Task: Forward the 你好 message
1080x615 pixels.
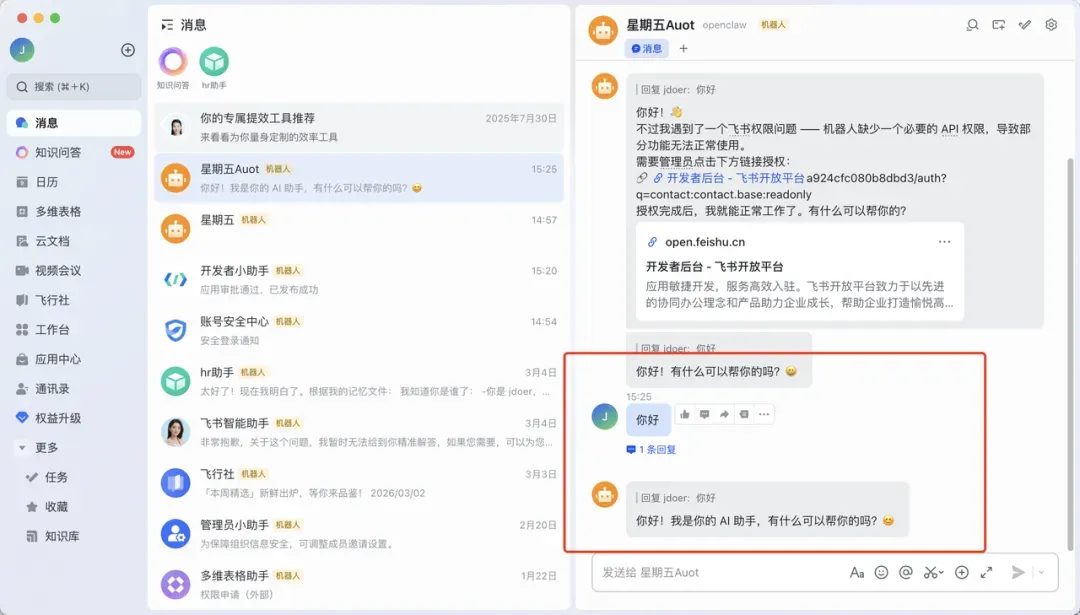Action: click(724, 415)
